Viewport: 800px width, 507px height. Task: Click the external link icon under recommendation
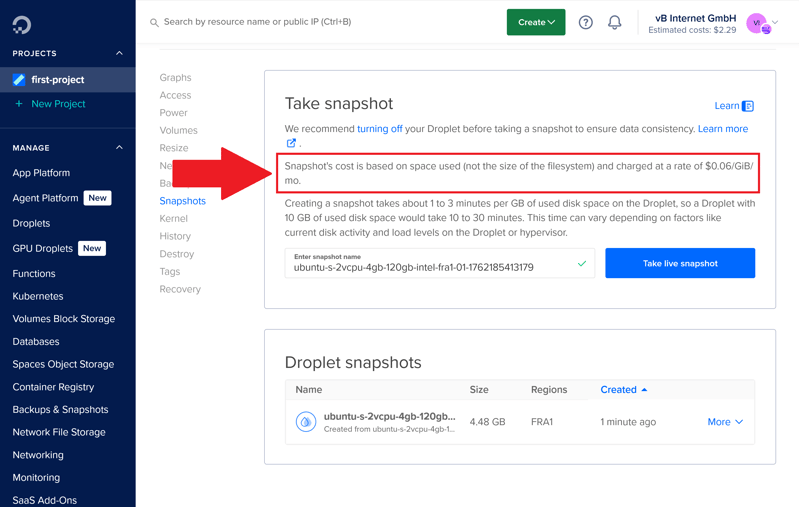click(x=291, y=143)
